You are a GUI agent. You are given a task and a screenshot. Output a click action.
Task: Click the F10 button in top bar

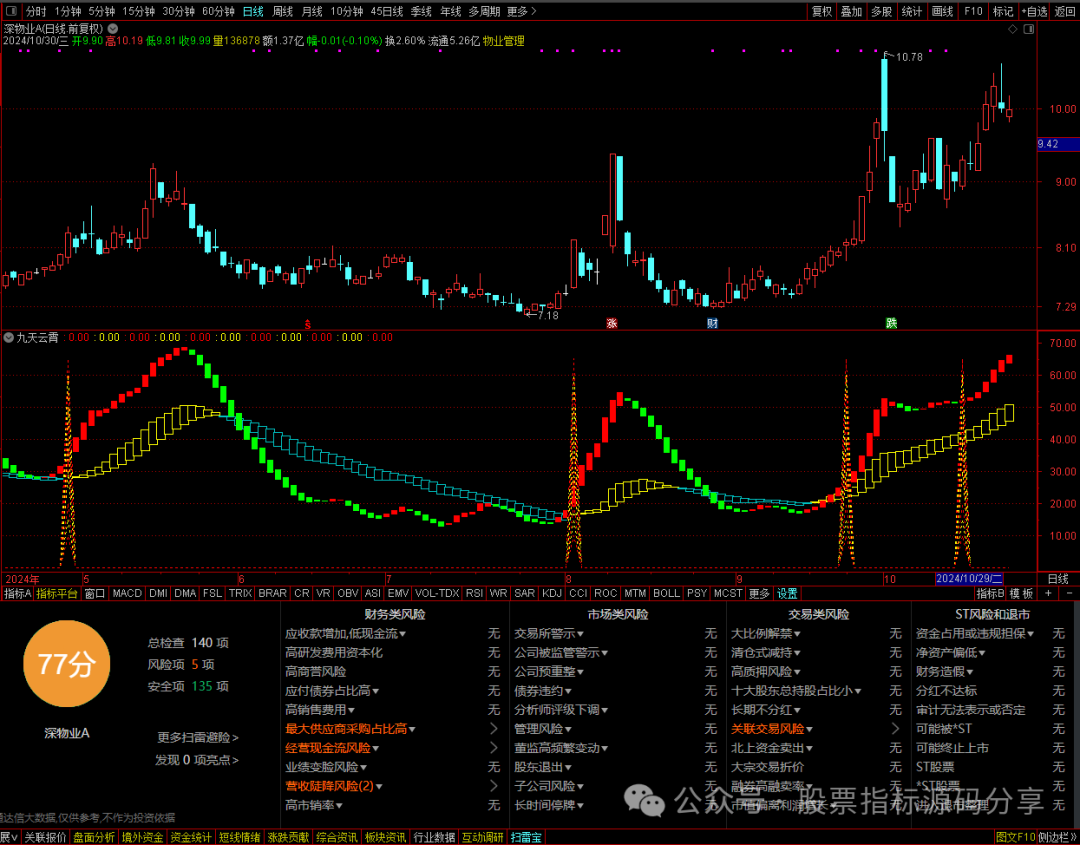click(x=973, y=11)
